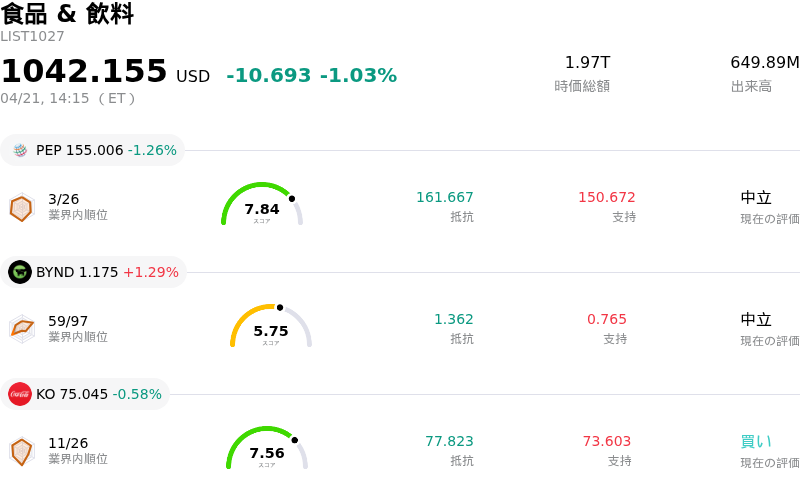
Task: Select the 食品 & 飲料 sector title
Action: click(67, 14)
